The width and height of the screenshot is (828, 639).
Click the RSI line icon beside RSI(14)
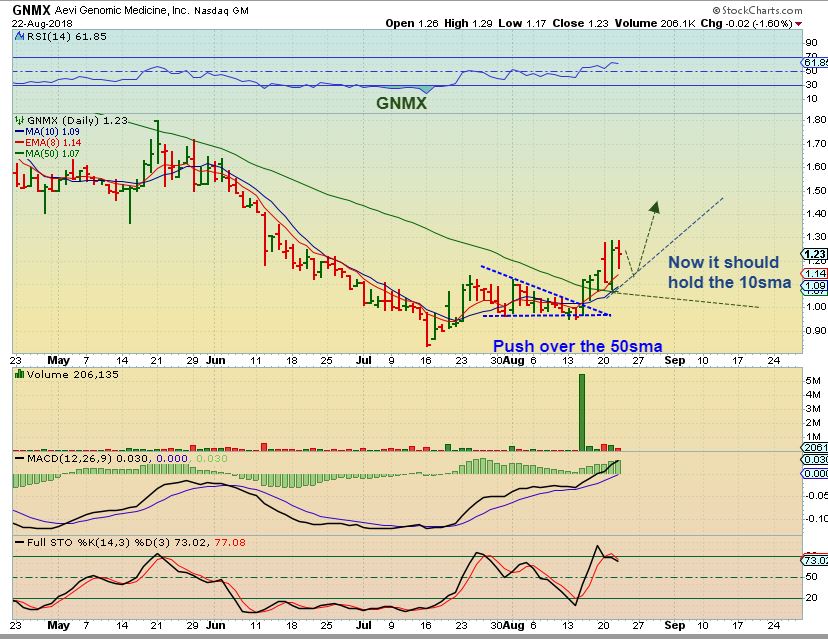click(20, 36)
